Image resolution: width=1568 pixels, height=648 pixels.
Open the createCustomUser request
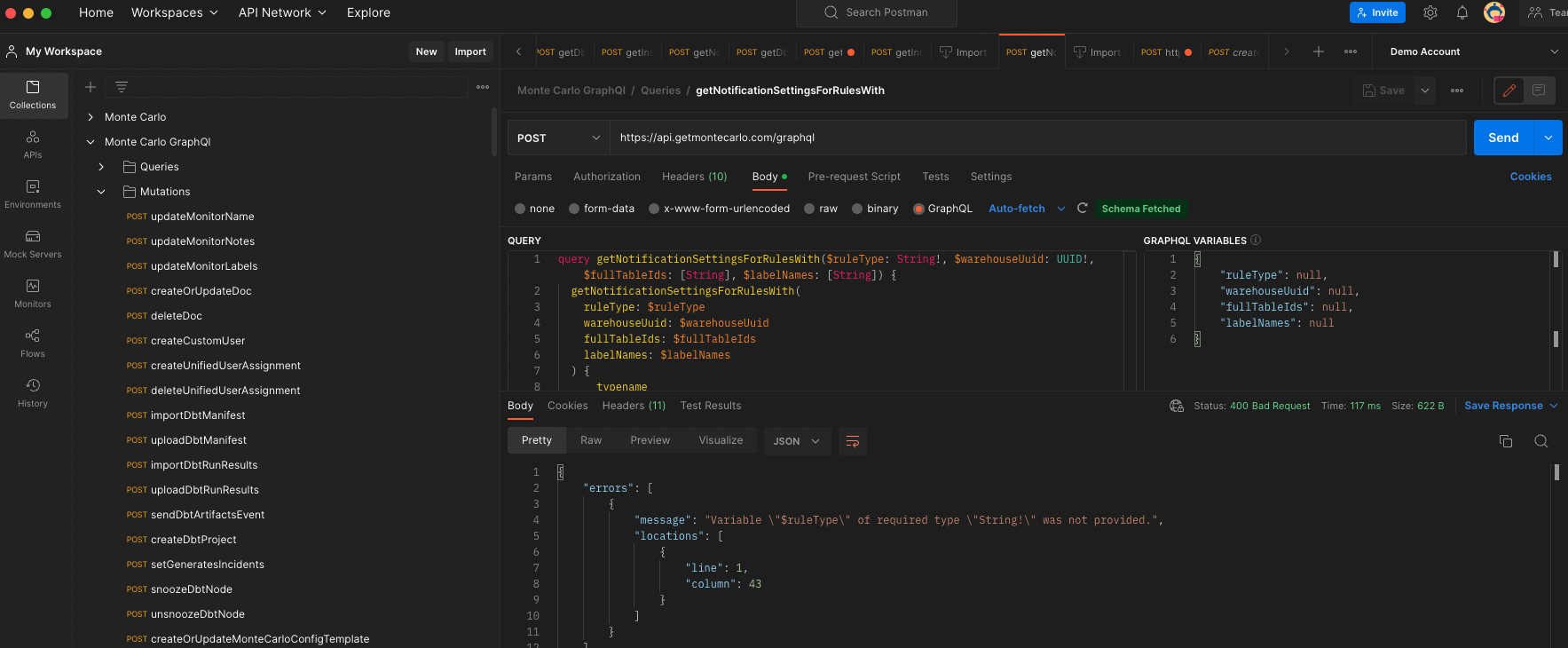click(198, 341)
